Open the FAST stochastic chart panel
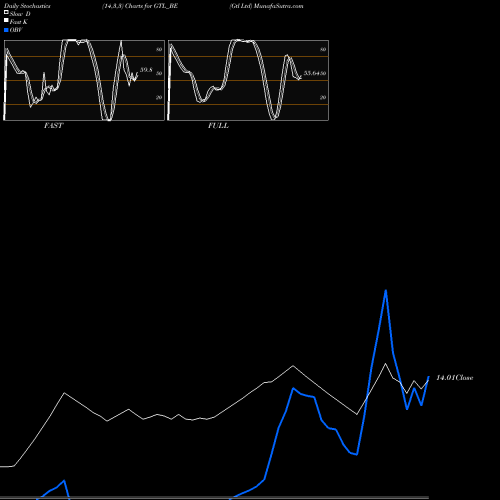The image size is (500, 500). (84, 80)
